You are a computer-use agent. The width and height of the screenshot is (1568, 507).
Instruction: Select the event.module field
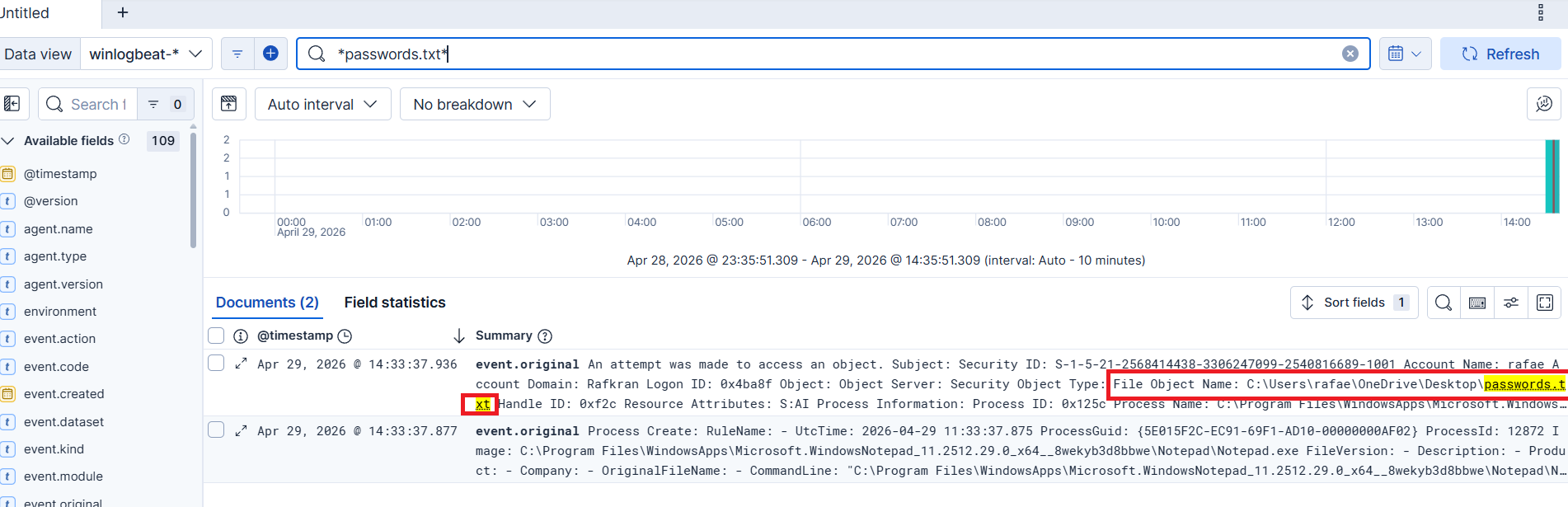click(63, 476)
